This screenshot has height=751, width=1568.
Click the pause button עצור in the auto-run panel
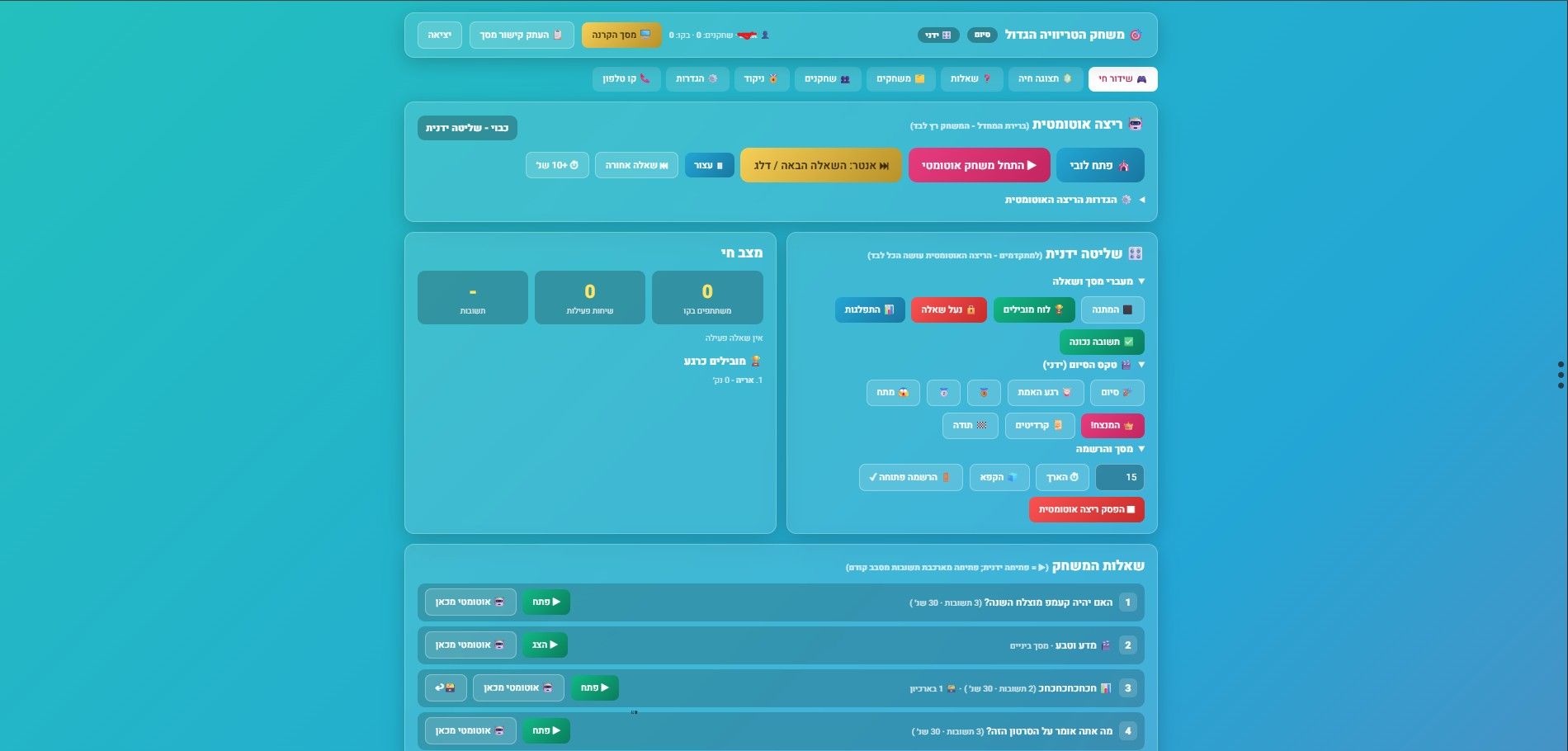click(x=709, y=165)
